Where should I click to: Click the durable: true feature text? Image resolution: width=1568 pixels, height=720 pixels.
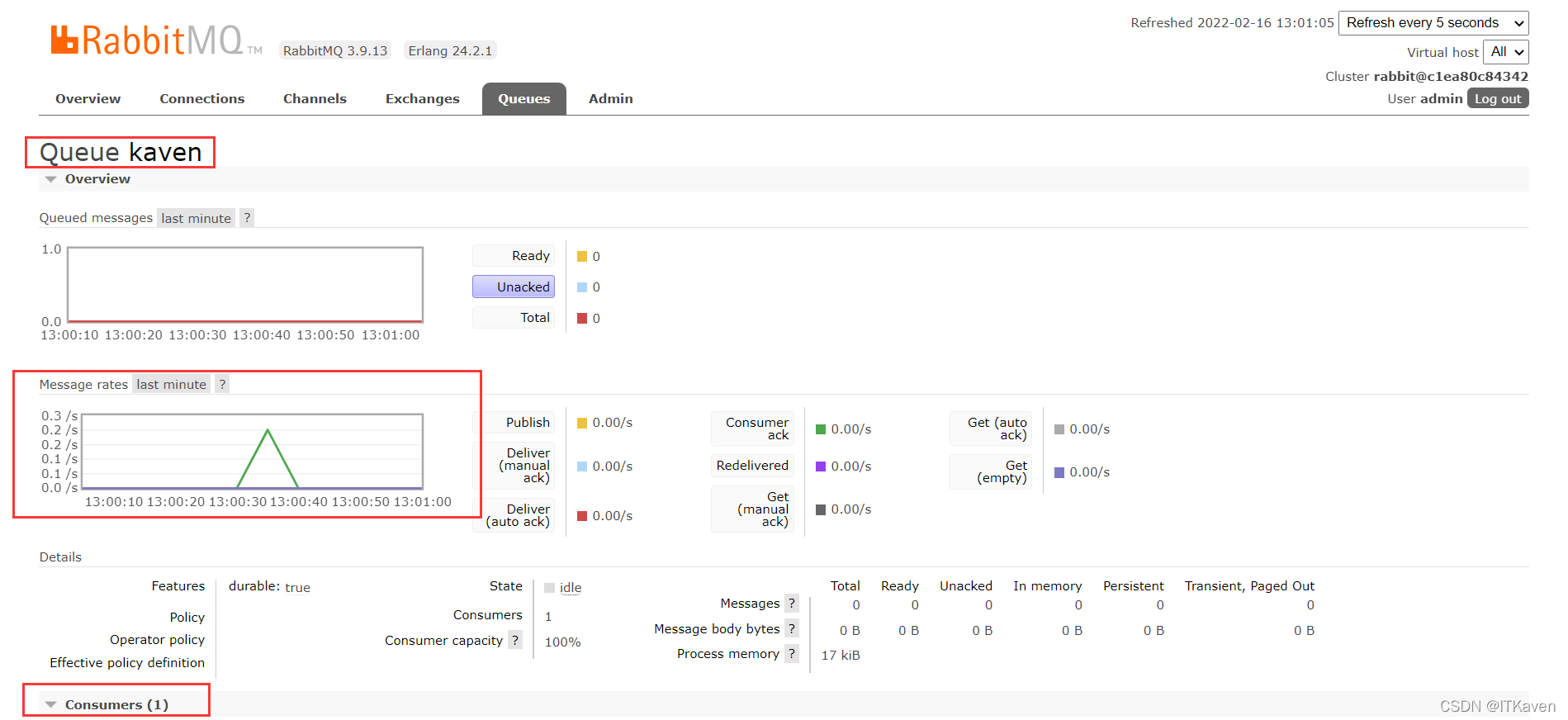[x=269, y=587]
